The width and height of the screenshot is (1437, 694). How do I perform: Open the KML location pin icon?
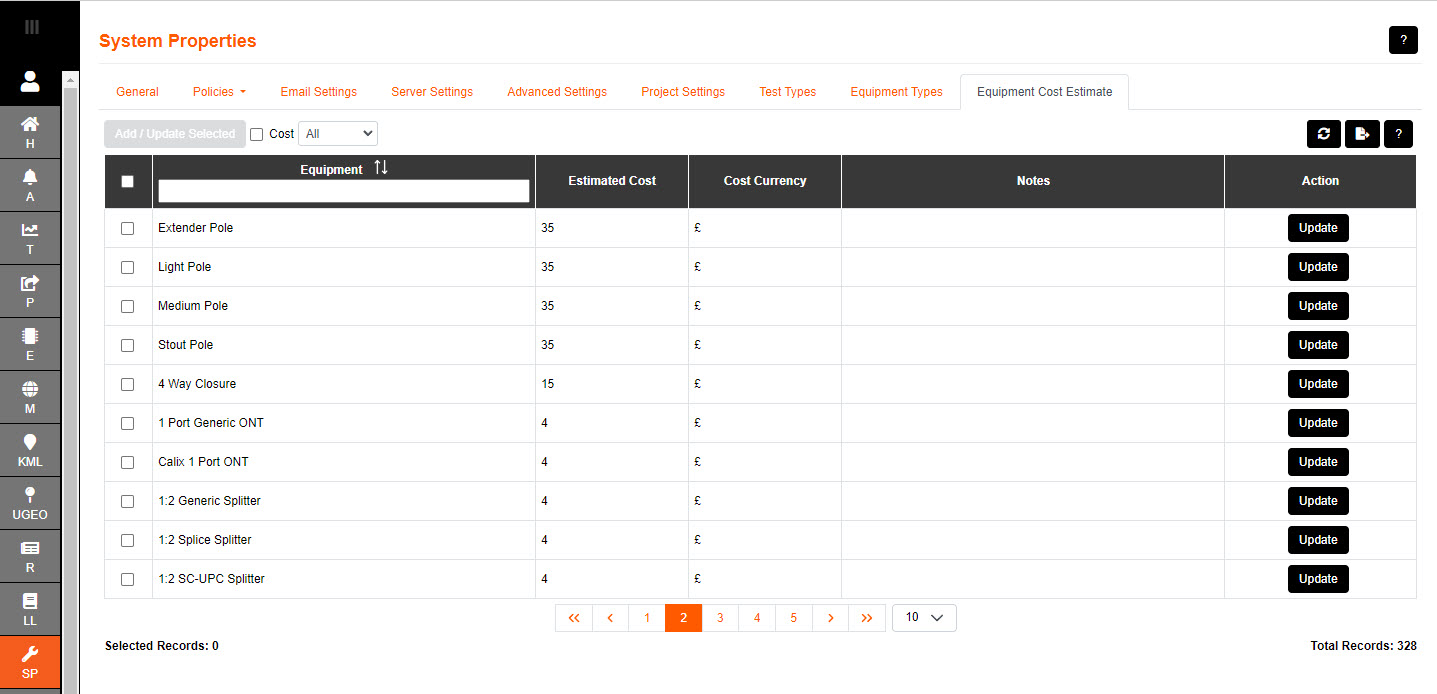click(x=30, y=450)
